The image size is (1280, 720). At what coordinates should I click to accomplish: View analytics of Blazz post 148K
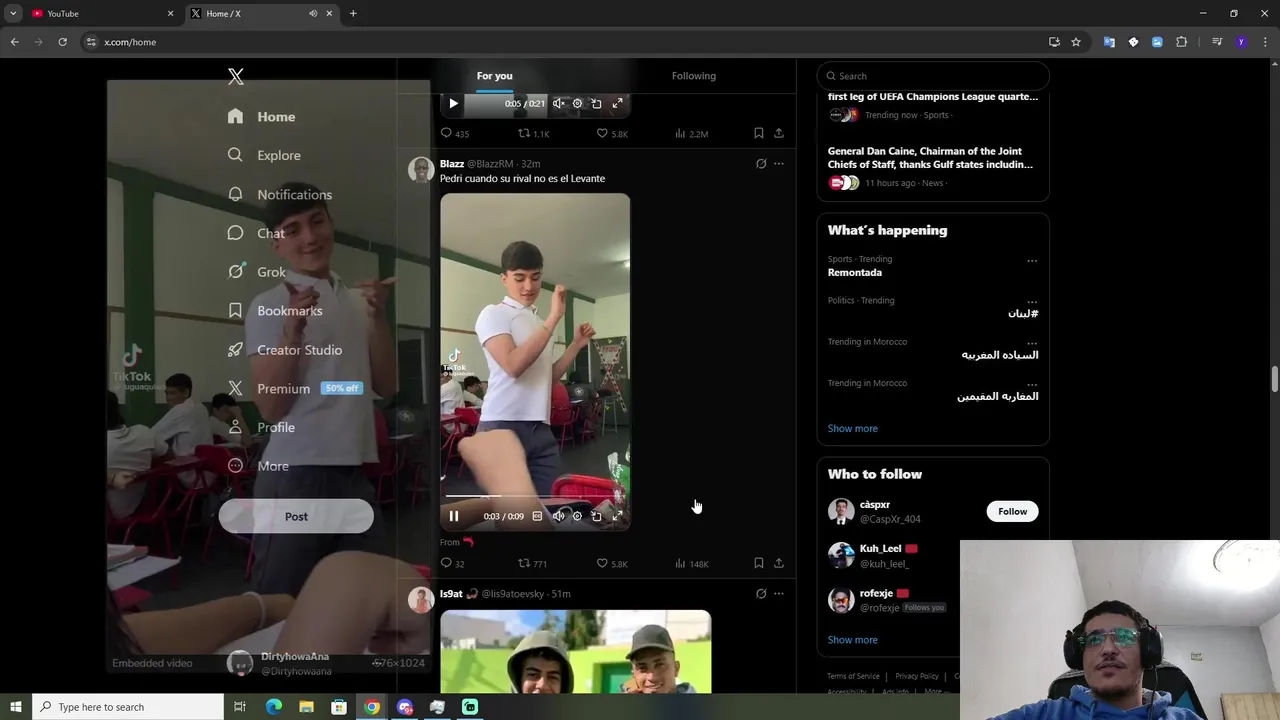click(x=692, y=563)
